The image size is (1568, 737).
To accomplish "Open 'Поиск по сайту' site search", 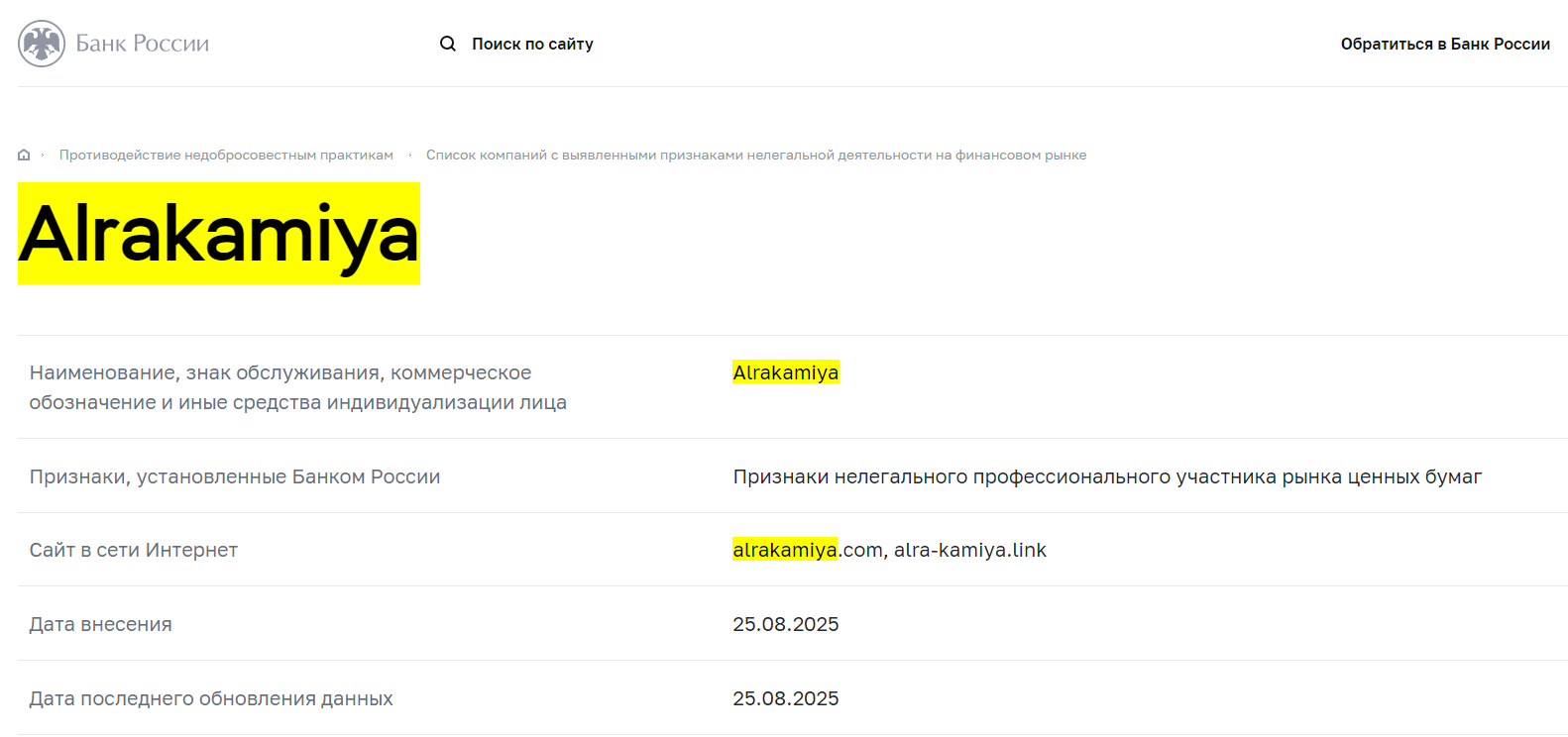I will pyautogui.click(x=532, y=44).
